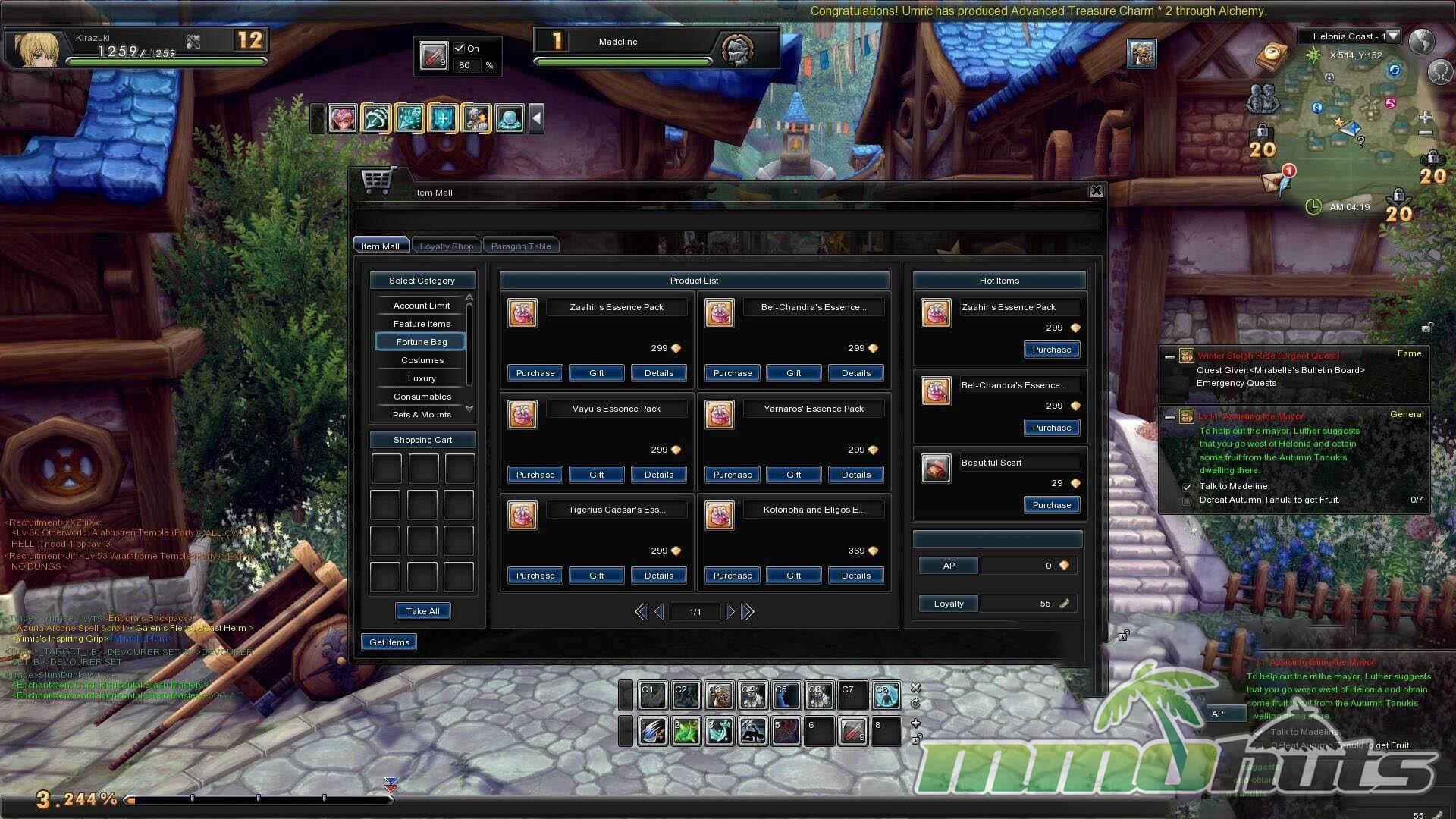Toggle the On checkbox near potion slot
The image size is (1456, 819).
coord(460,48)
